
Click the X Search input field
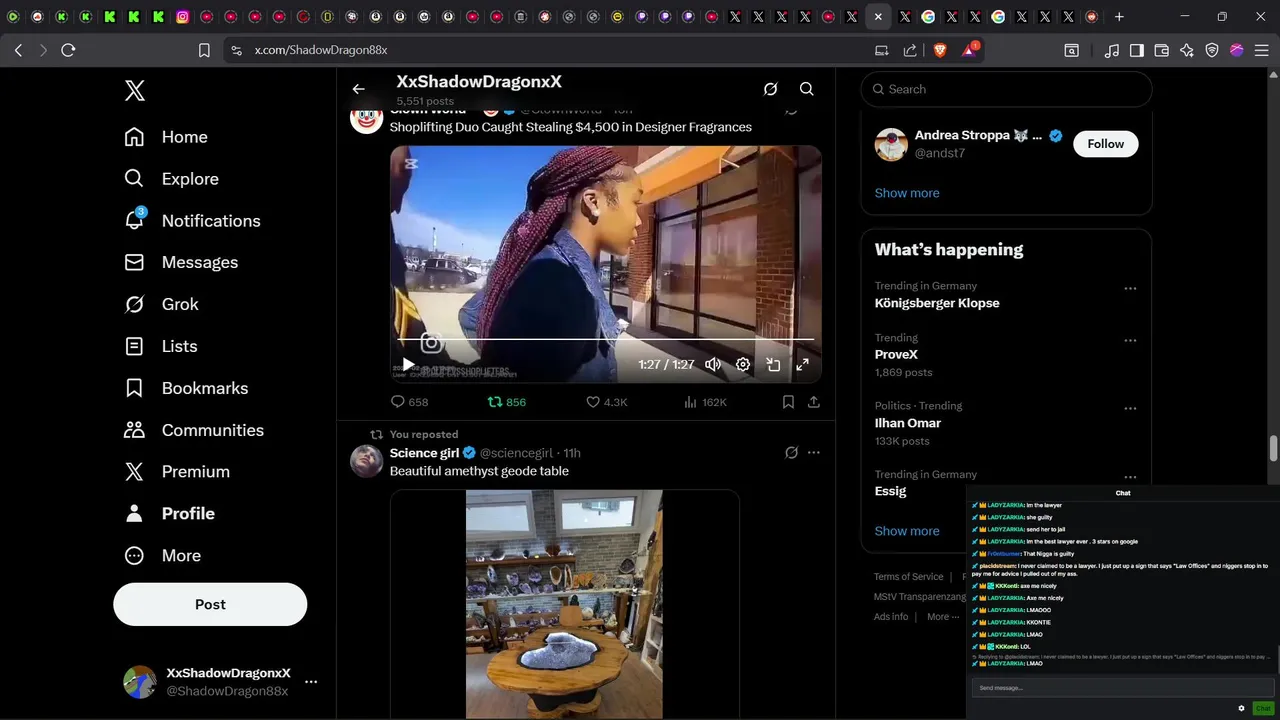(x=1007, y=89)
